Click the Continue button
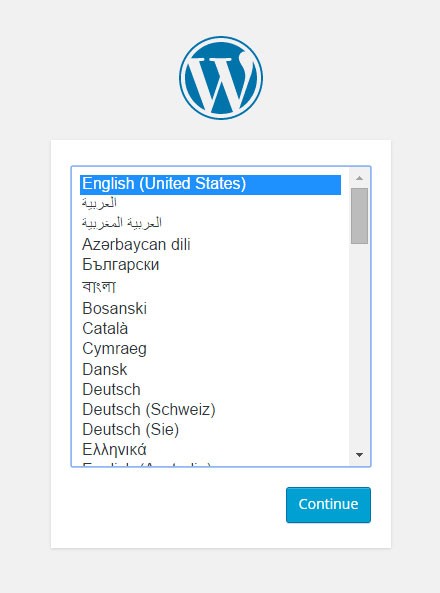Screen dimensions: 440x593 tap(328, 505)
